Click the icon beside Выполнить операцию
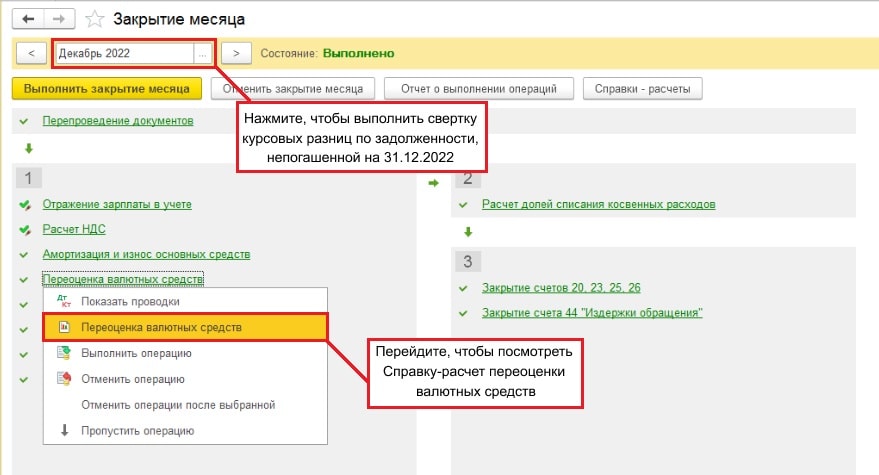 [x=64, y=353]
